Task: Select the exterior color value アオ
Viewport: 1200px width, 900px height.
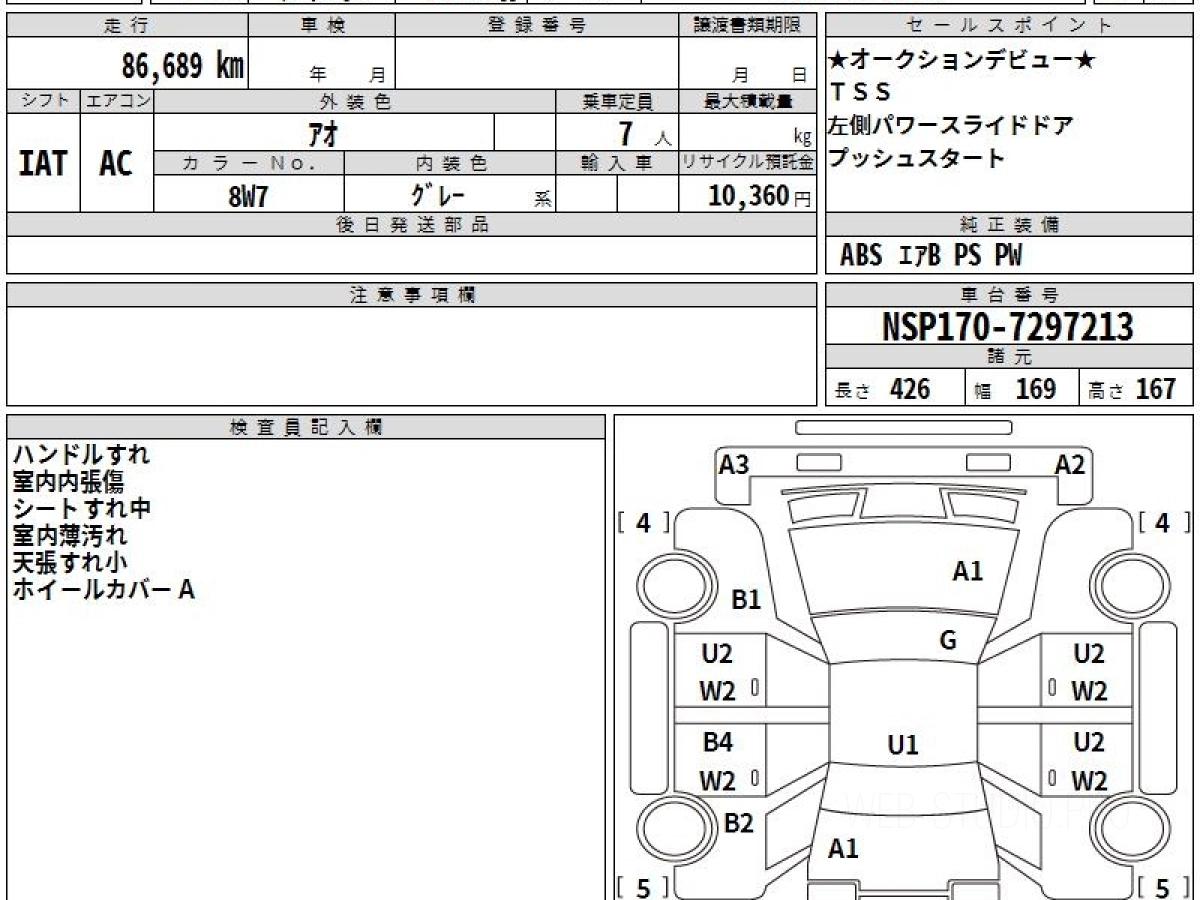Action: click(322, 132)
